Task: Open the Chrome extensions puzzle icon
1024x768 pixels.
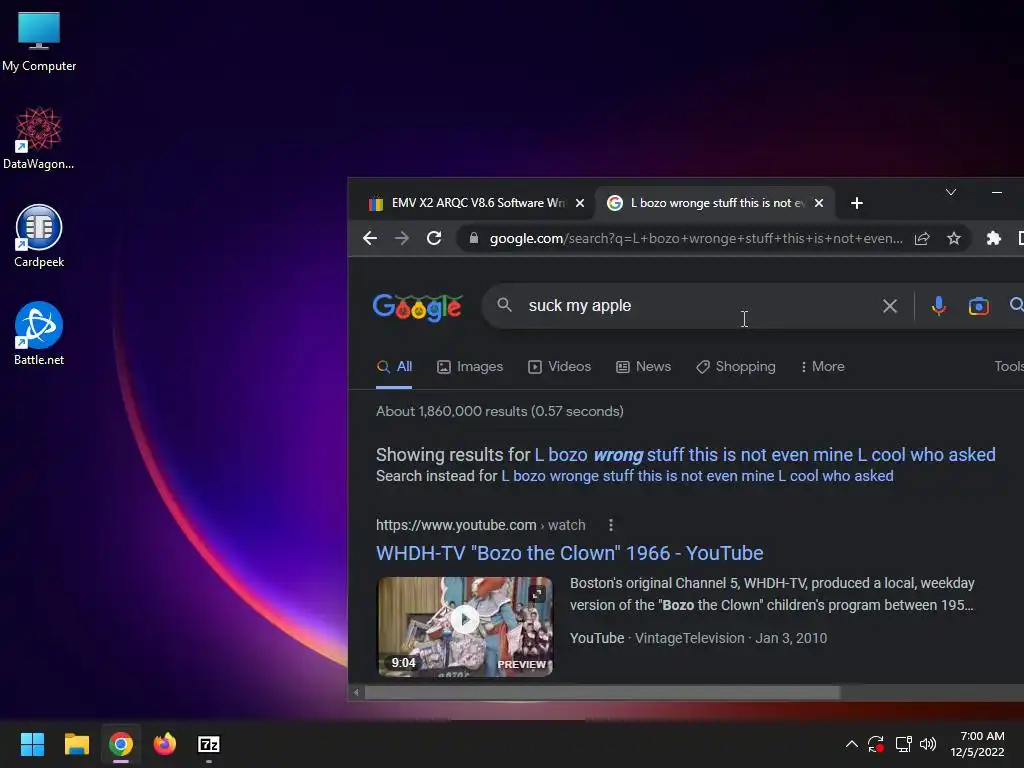Action: 993,238
